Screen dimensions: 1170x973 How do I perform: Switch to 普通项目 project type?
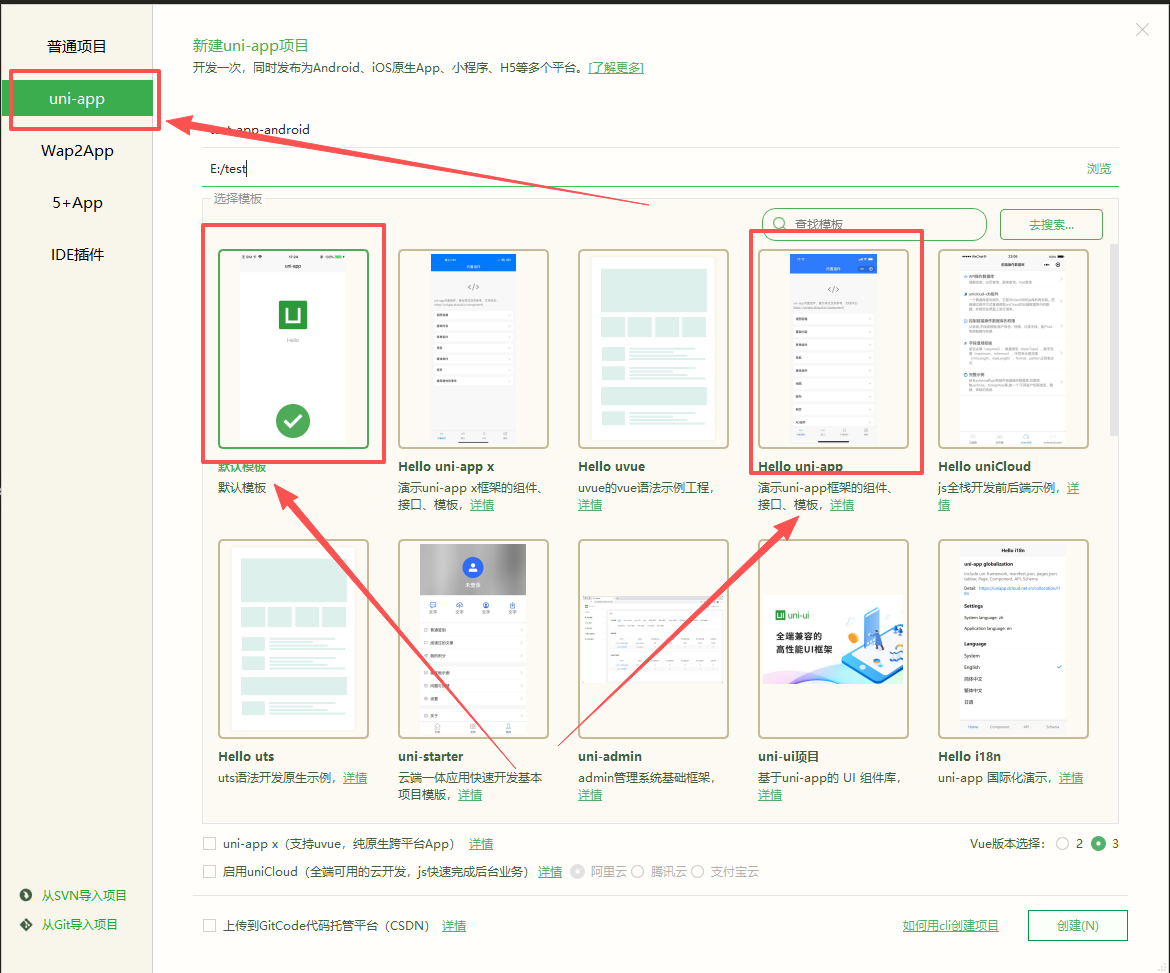77,46
